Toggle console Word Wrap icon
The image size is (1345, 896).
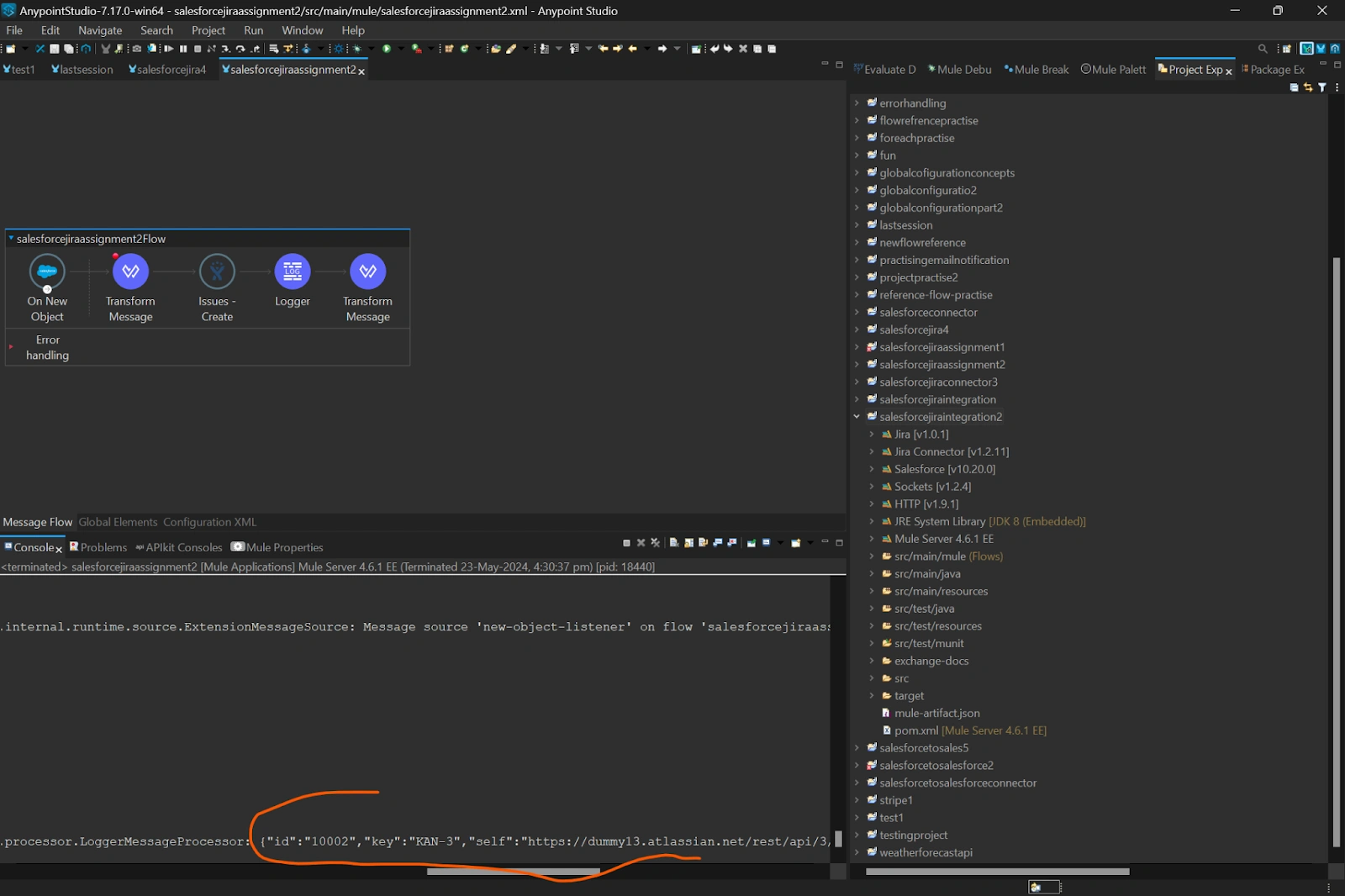(703, 543)
